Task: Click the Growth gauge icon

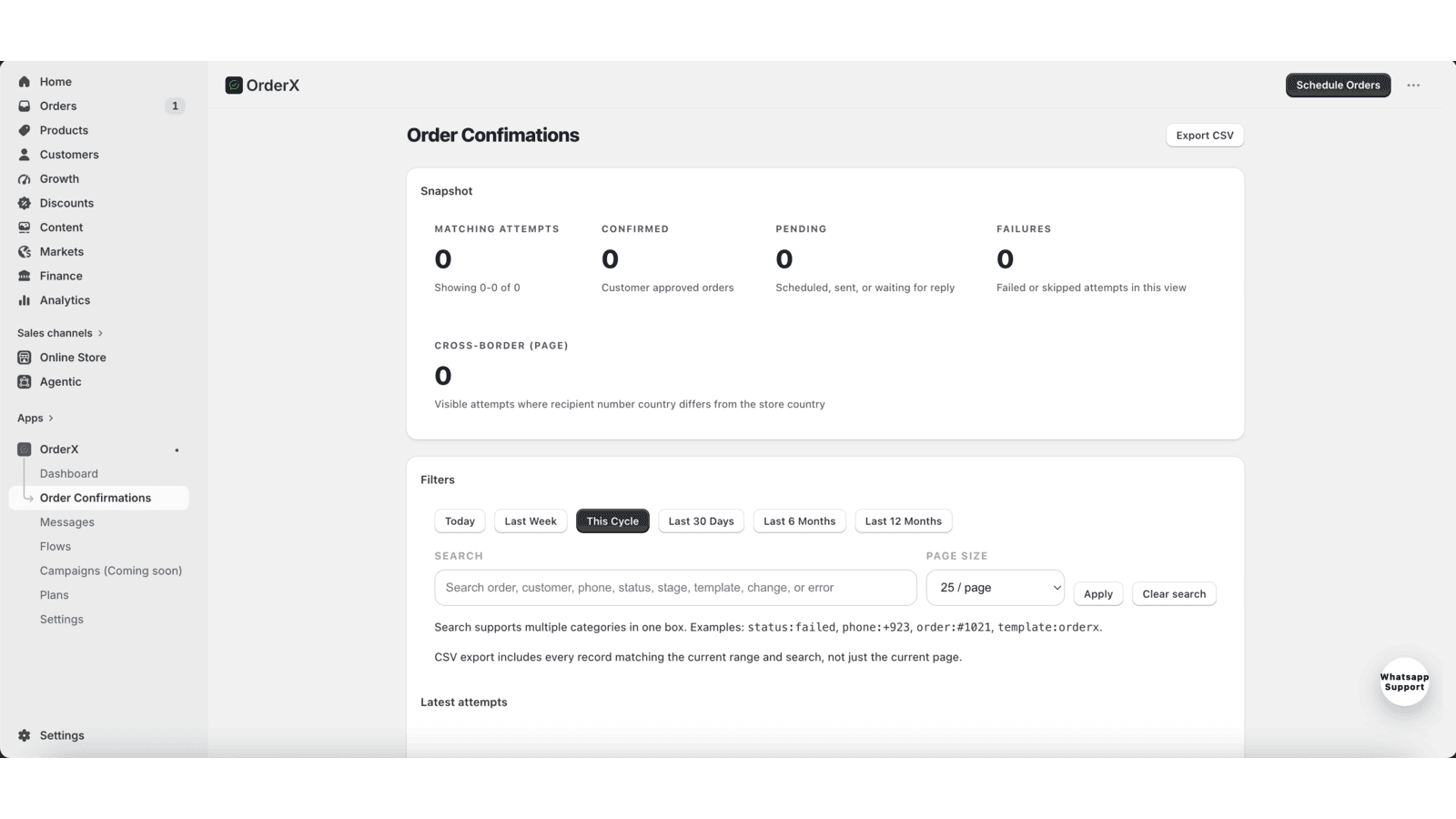Action: [25, 178]
